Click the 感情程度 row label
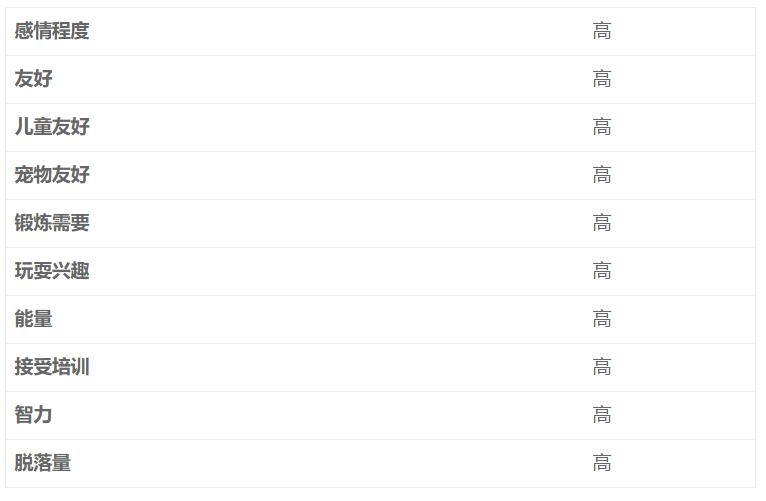The width and height of the screenshot is (766, 501). pos(52,31)
